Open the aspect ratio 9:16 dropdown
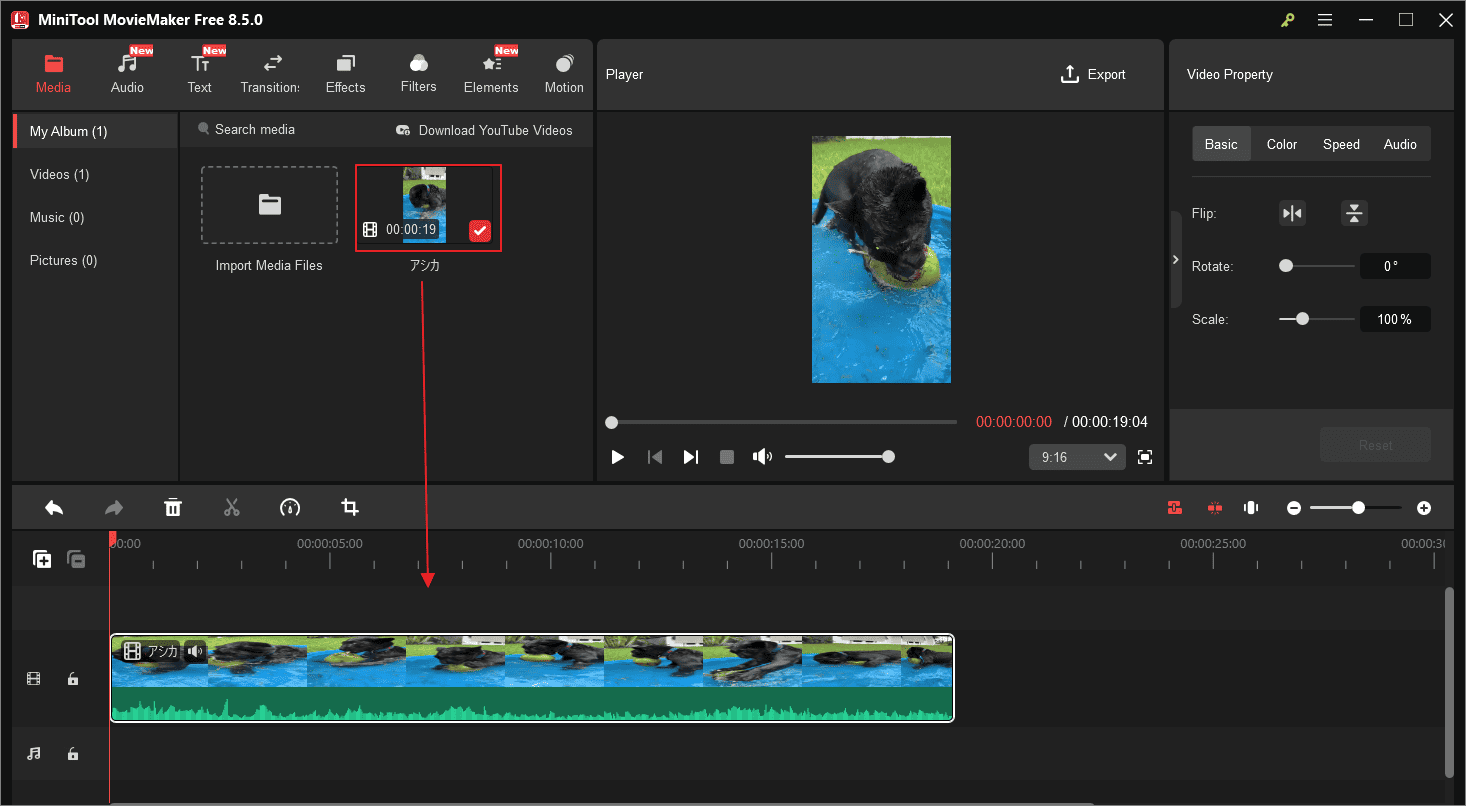 click(1077, 456)
